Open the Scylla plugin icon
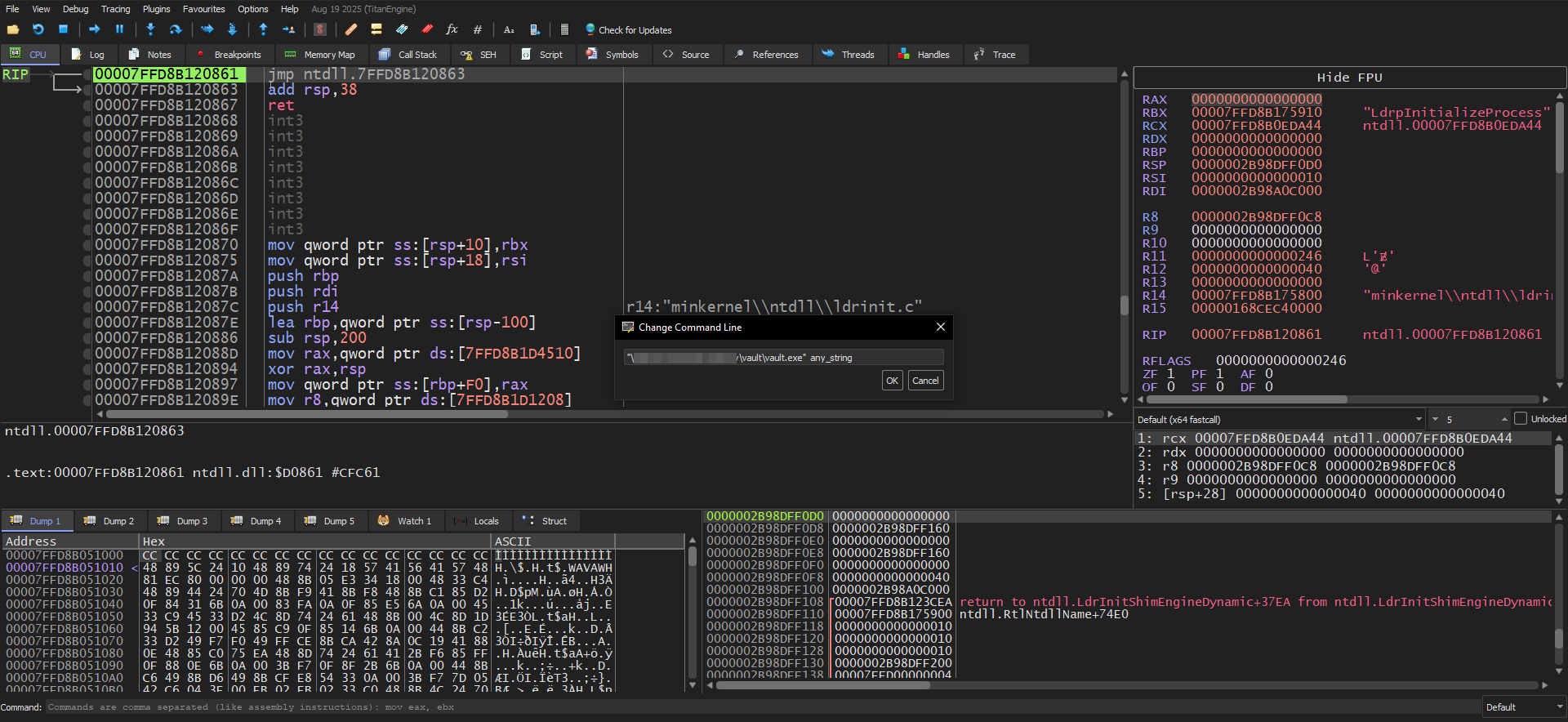Screen dimensions: 1568x722 point(320,29)
